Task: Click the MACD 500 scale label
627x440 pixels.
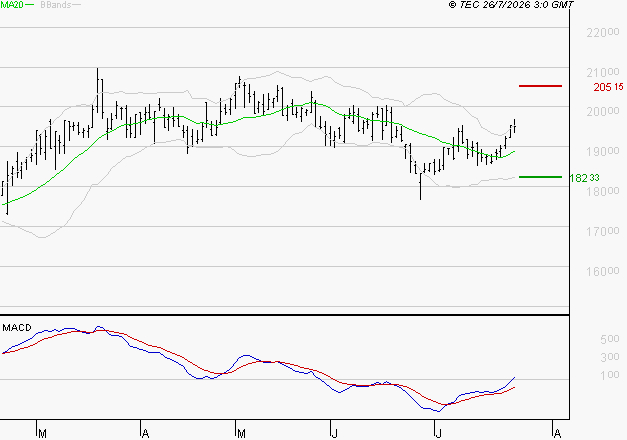Action: point(610,339)
